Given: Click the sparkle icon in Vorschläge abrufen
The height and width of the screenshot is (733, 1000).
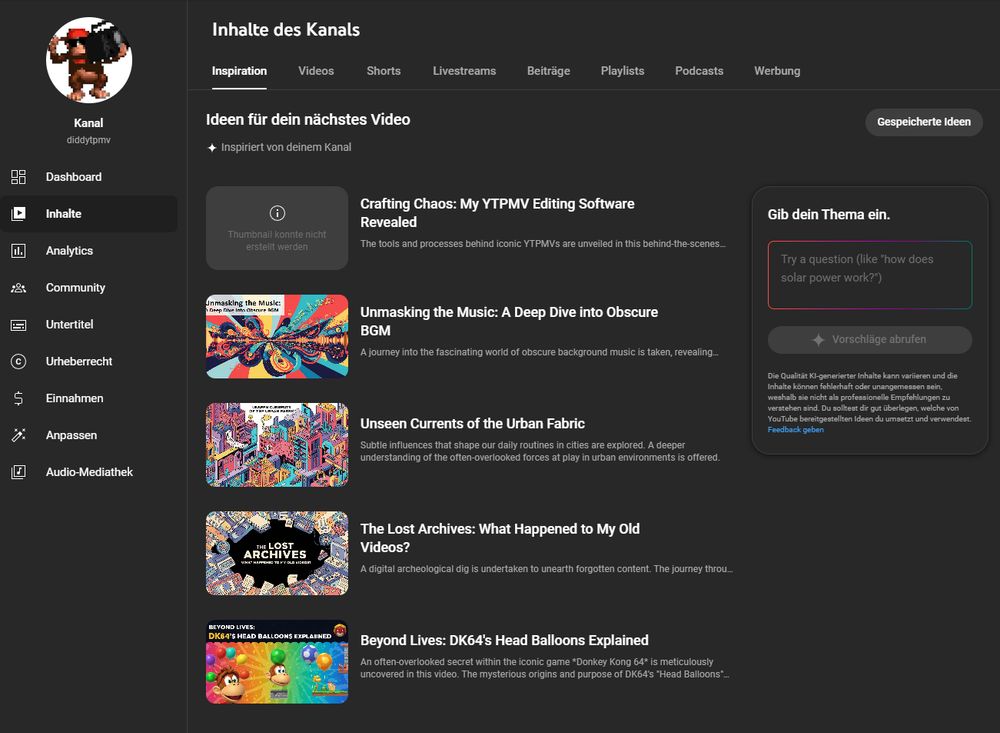Looking at the screenshot, I should (818, 340).
